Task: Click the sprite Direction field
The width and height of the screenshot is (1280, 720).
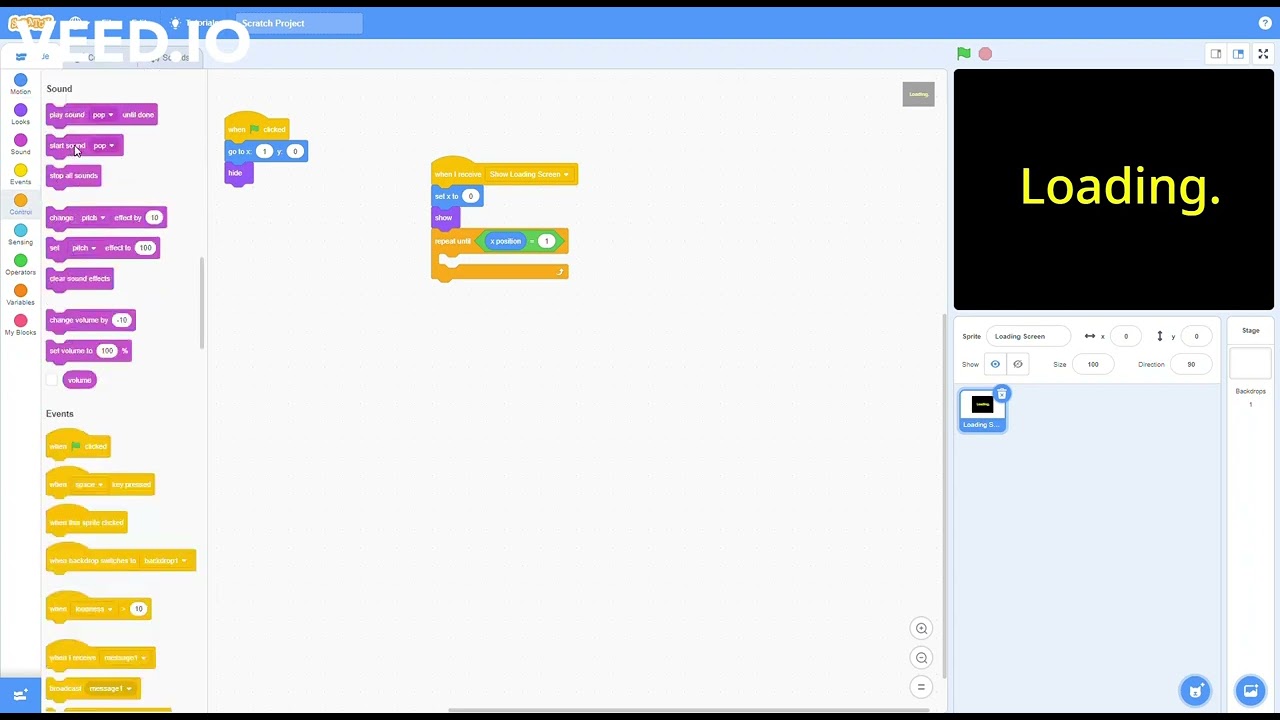Action: 1191,364
